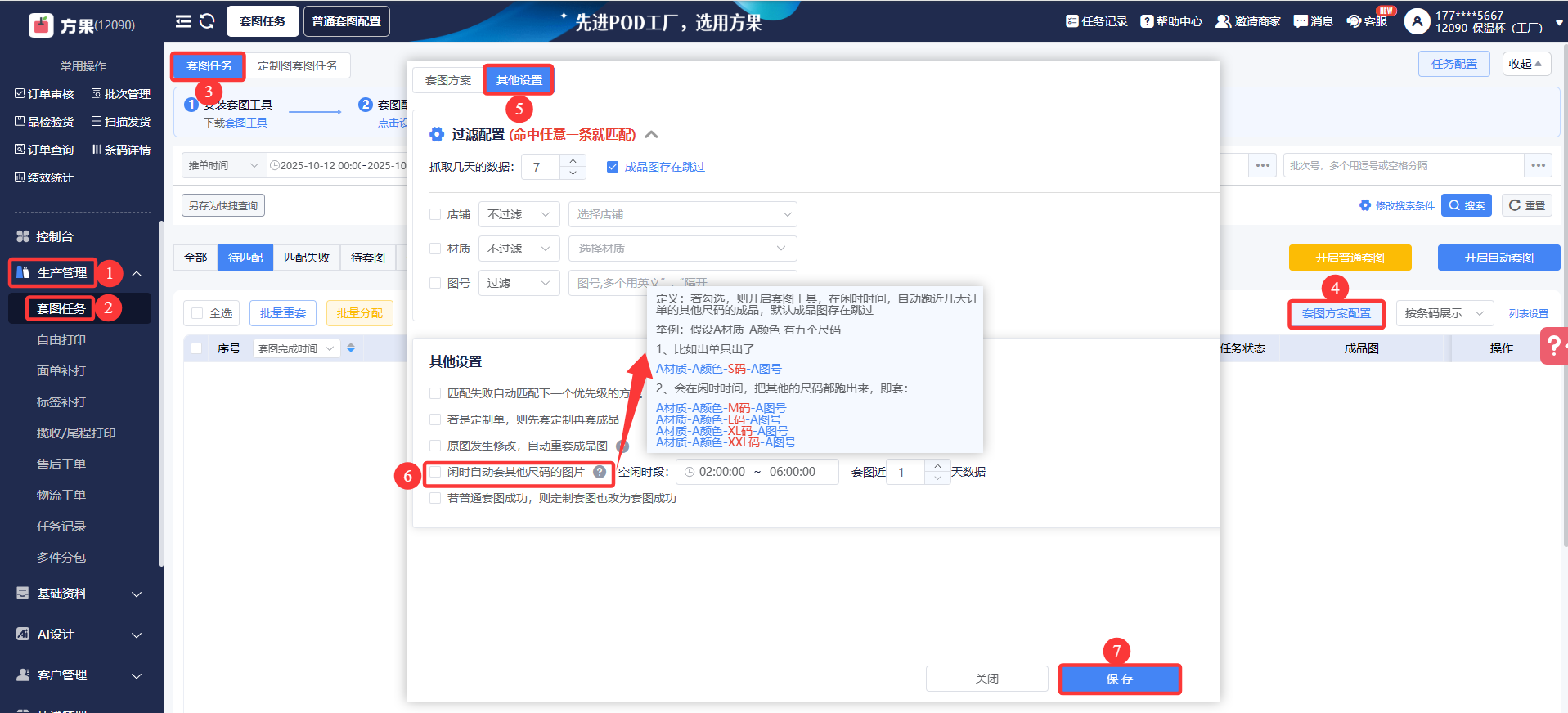
Task: Switch to the 套图方案 dialog tab
Action: coord(448,80)
